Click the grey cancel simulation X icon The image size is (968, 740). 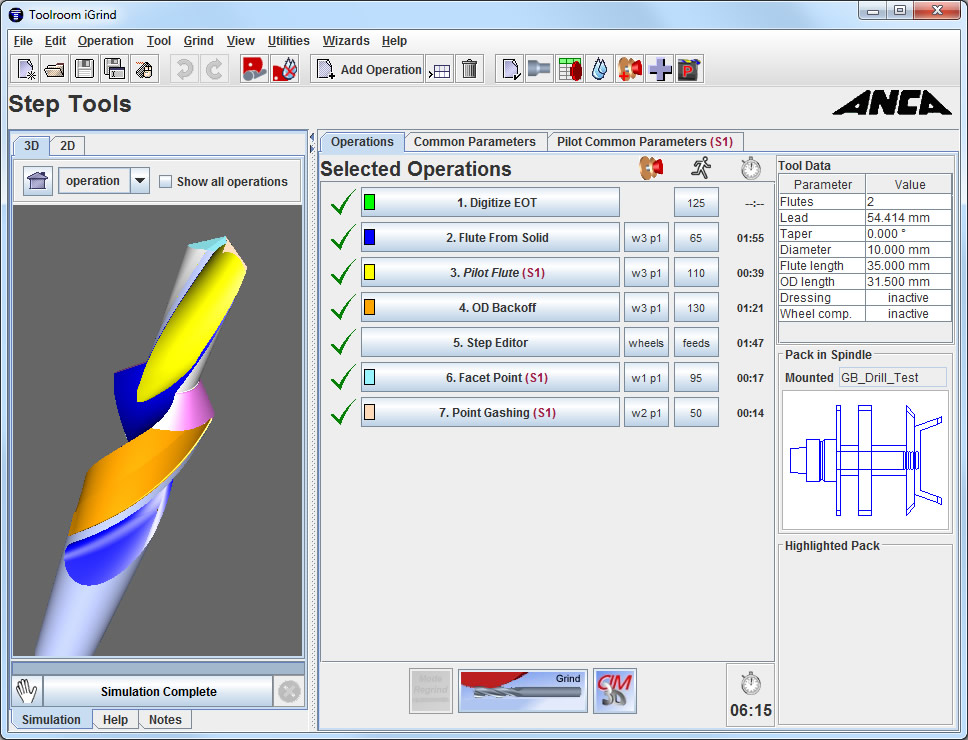[289, 691]
